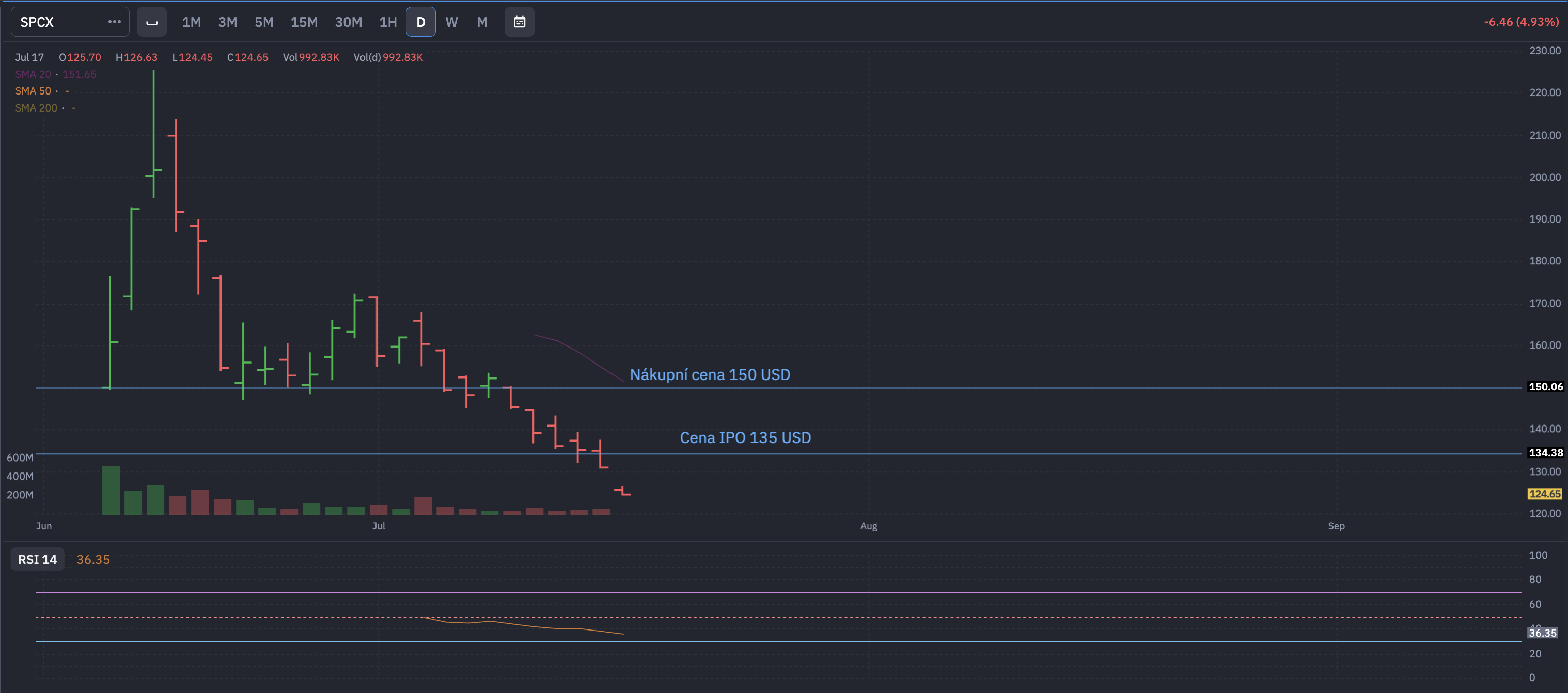The width and height of the screenshot is (1568, 693).
Task: Click the SMA 200 indicator legend
Action: click(x=45, y=108)
